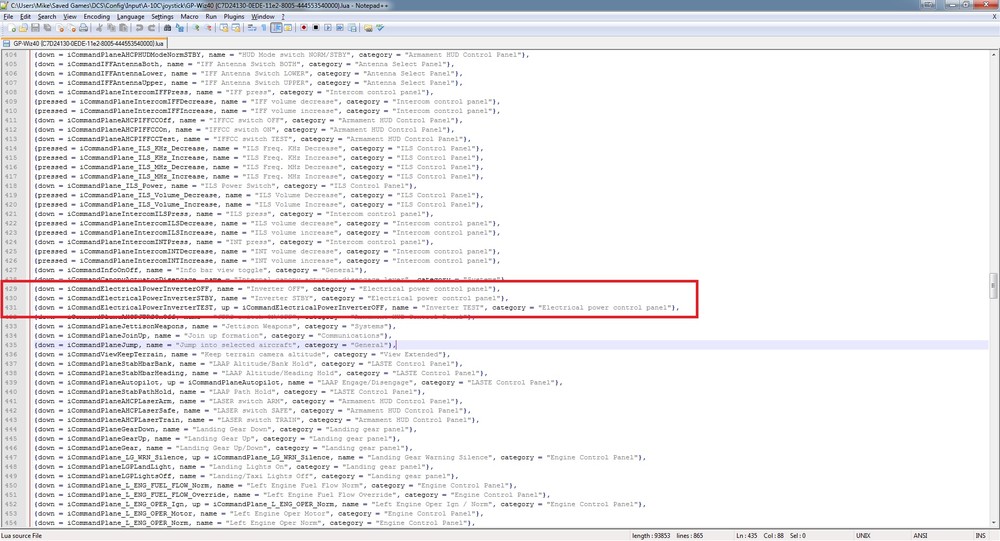Image resolution: width=1000 pixels, height=541 pixels.
Task: Click the 'Landing Gear Up' code line
Action: [215, 439]
